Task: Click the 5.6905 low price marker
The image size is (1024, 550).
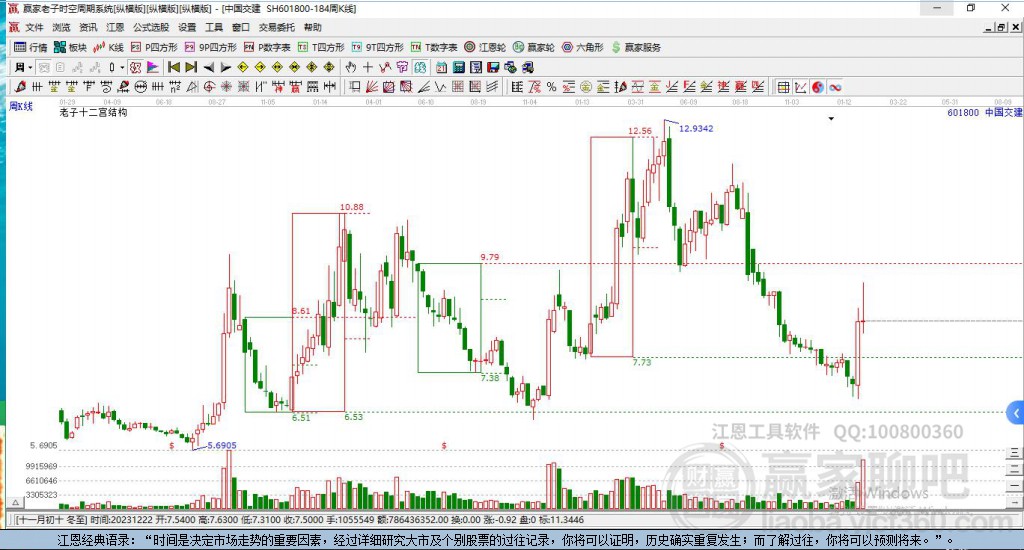Action: 221,445
